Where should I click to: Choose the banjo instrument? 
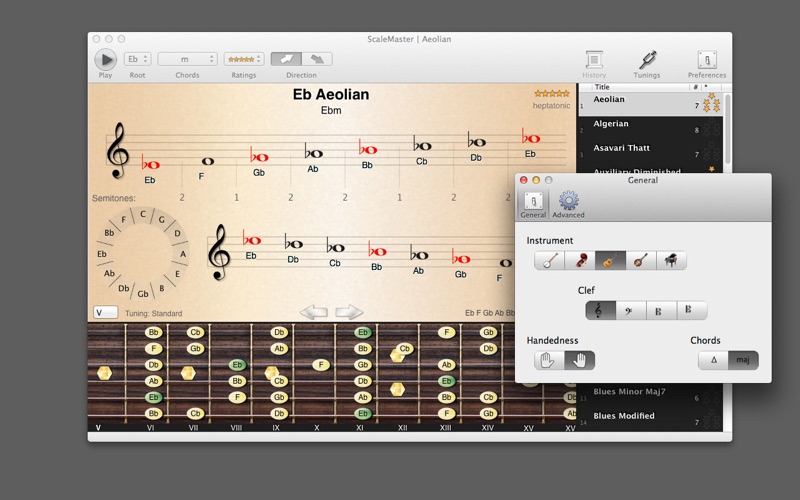549,261
